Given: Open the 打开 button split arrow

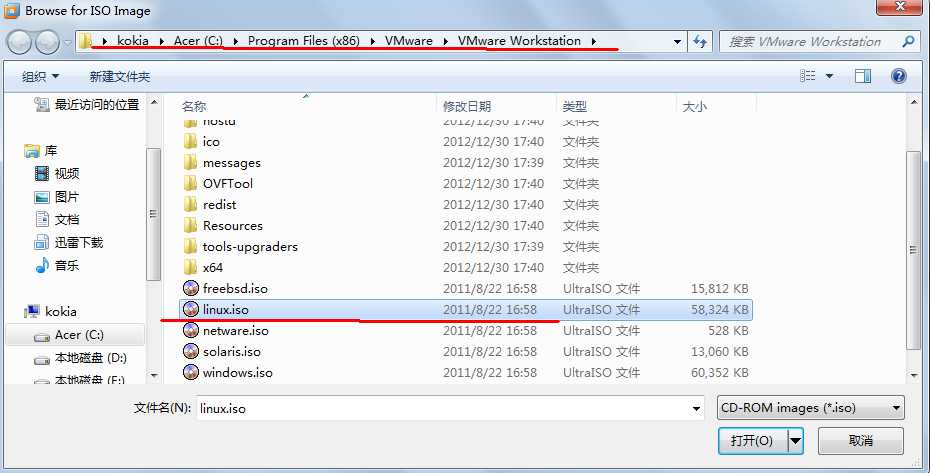Looking at the screenshot, I should 795,441.
